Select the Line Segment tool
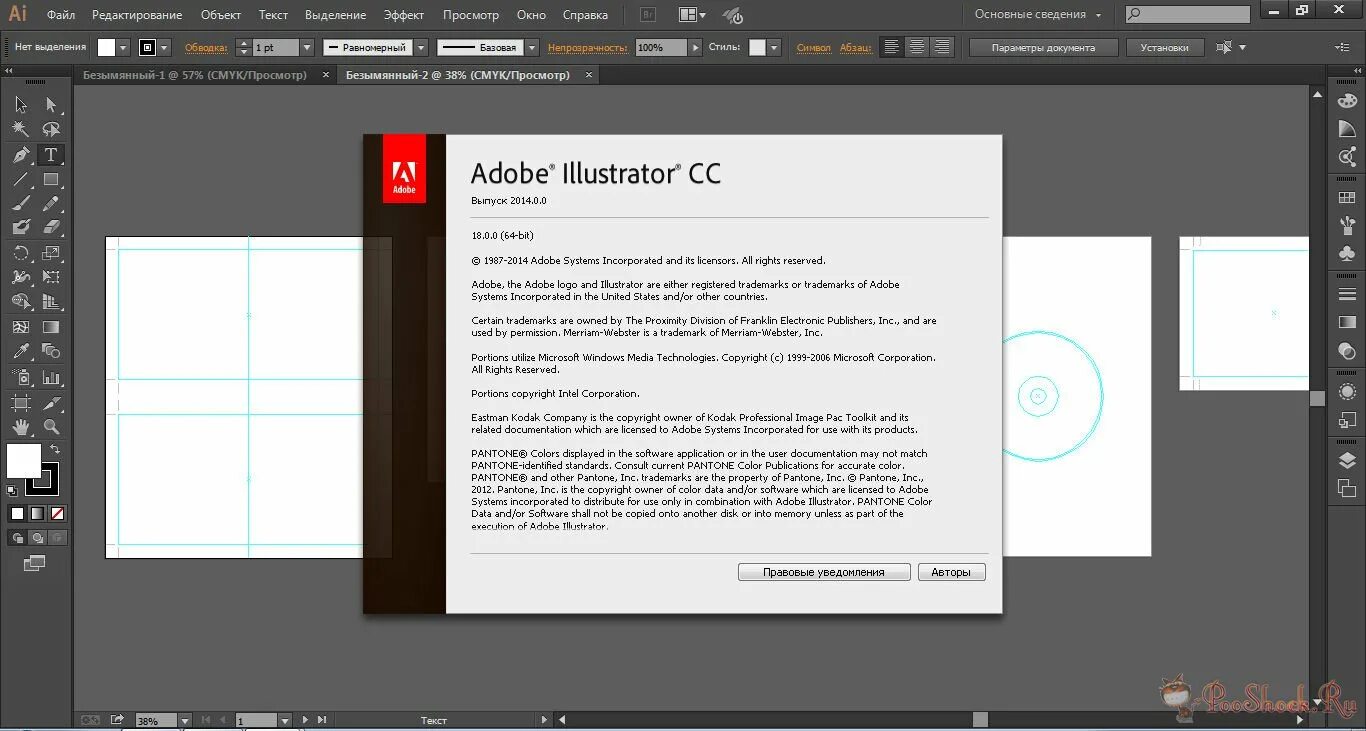This screenshot has height=731, width=1366. pyautogui.click(x=21, y=180)
